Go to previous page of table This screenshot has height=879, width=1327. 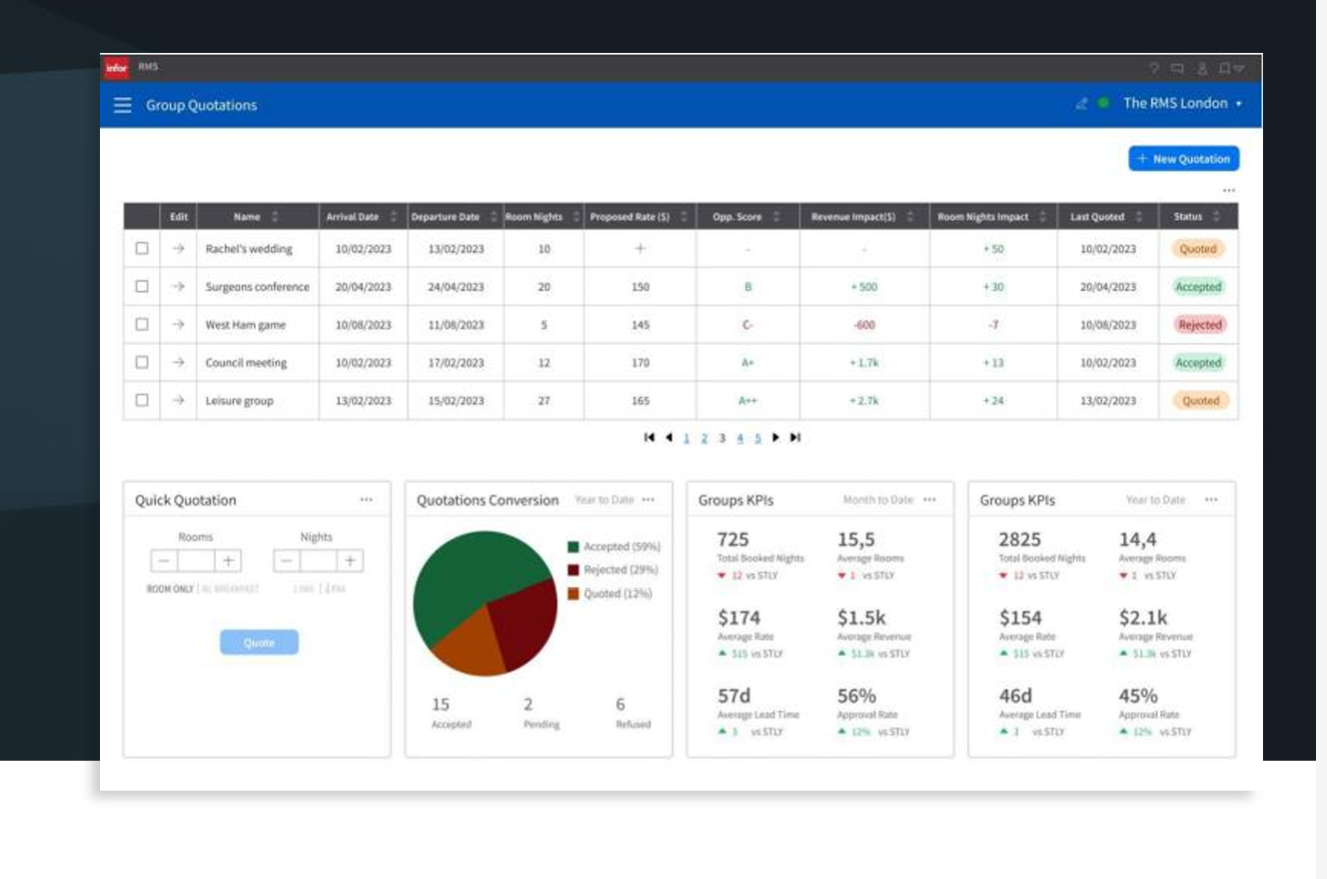click(668, 438)
